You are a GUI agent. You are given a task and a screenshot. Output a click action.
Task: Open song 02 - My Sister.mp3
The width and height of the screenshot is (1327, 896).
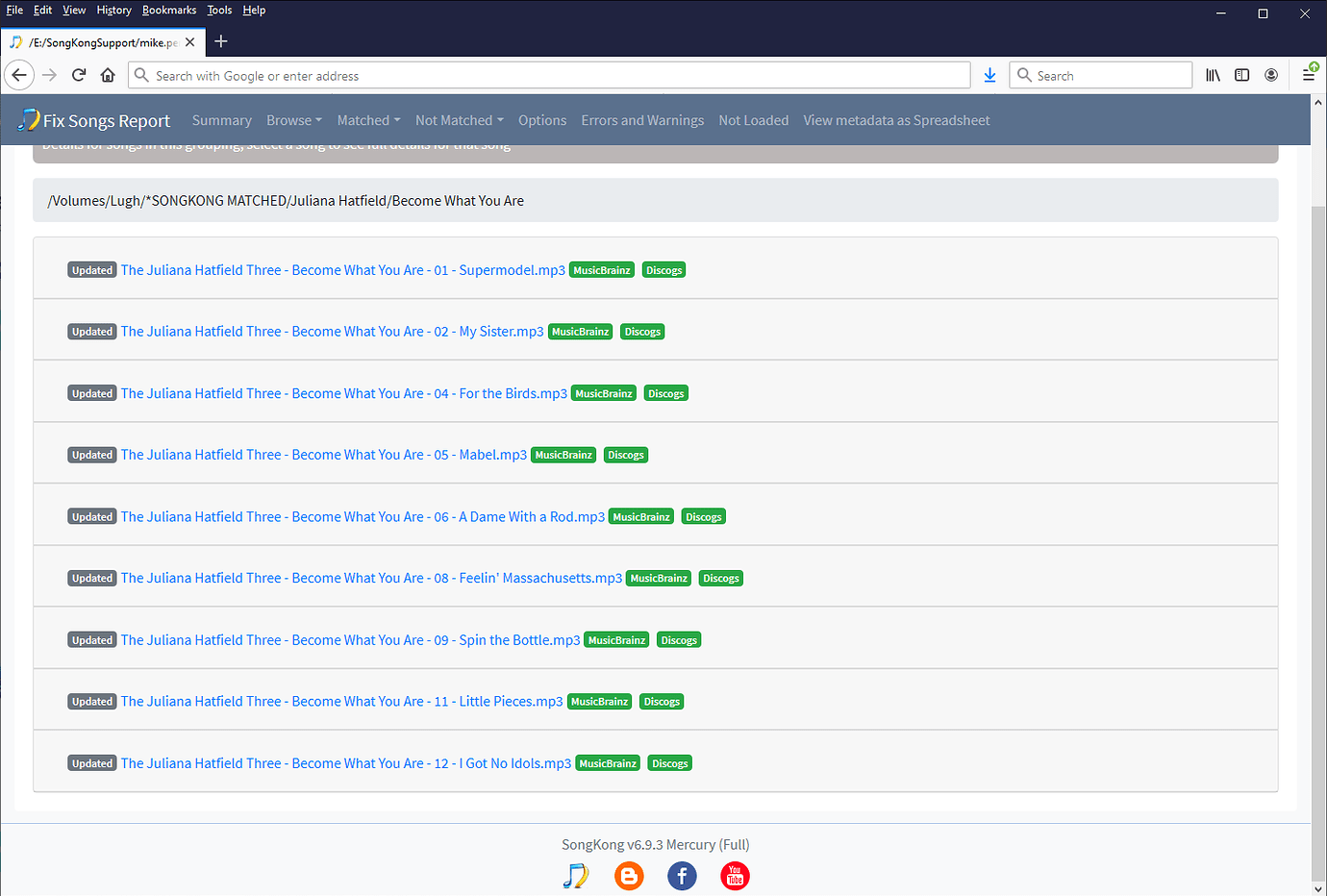332,332
